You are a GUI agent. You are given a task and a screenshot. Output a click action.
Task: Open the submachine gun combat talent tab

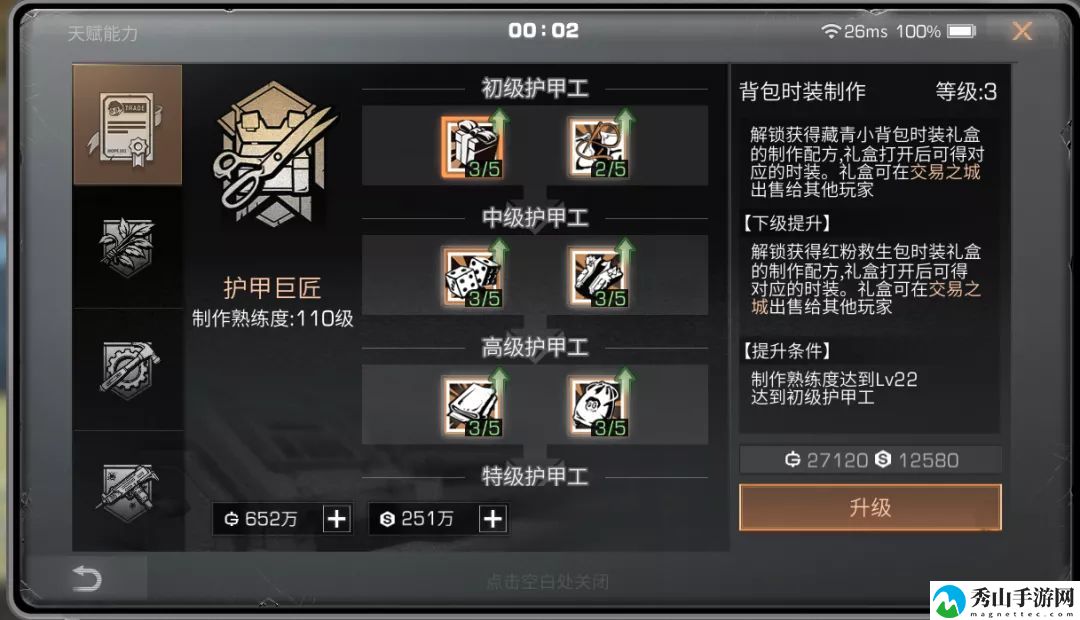coord(127,491)
